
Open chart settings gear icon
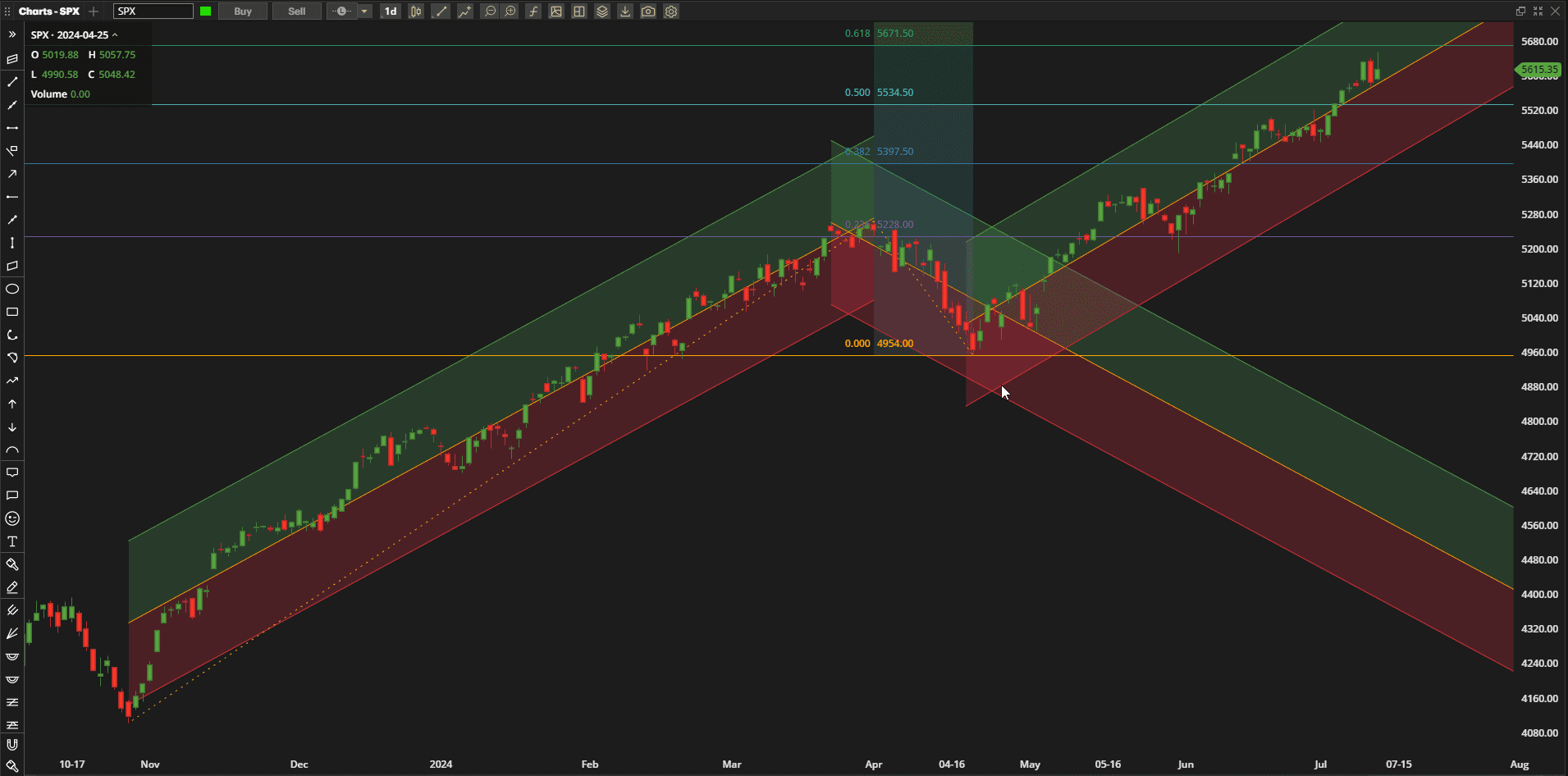(x=671, y=11)
